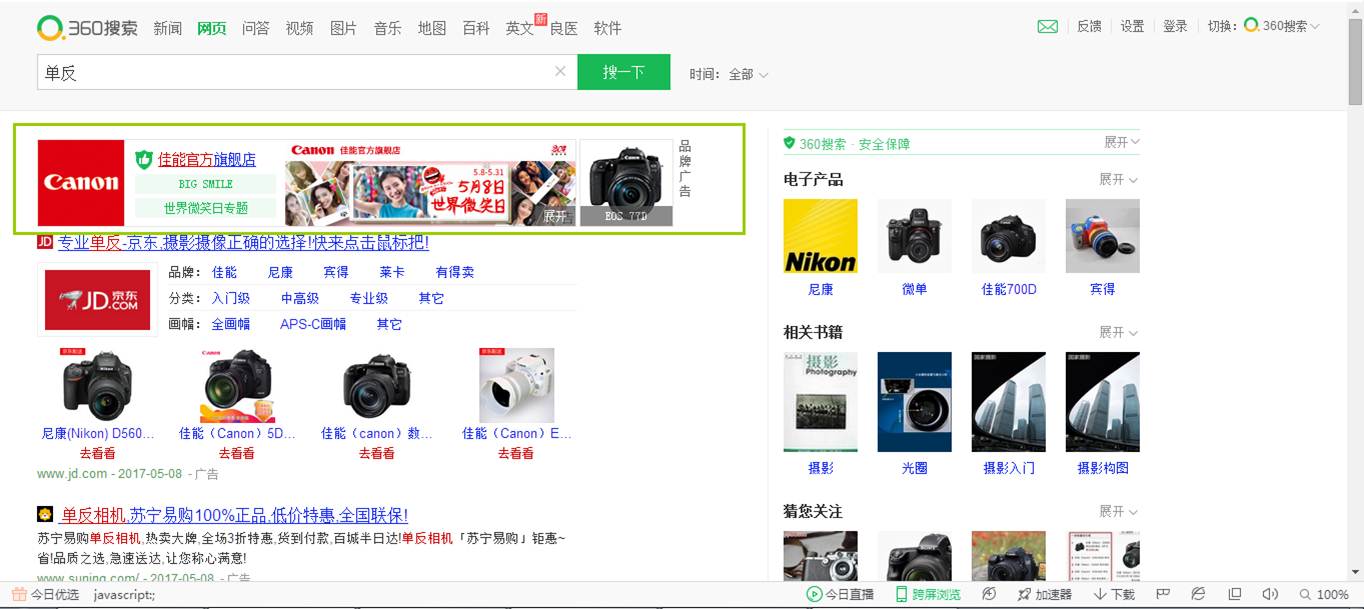The width and height of the screenshot is (1364, 609).
Task: Click the Nikon 尼康 thumbnail in sidebar
Action: coord(820,236)
